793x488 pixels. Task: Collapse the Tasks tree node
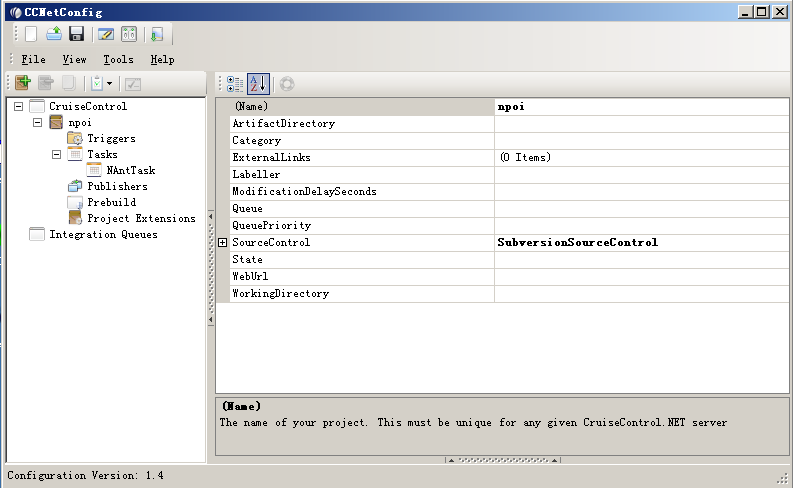click(x=57, y=155)
